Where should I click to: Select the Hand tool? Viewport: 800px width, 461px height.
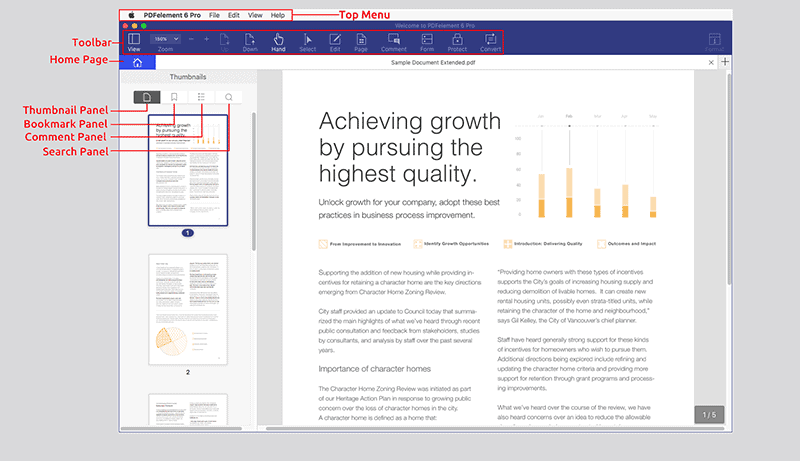(278, 42)
